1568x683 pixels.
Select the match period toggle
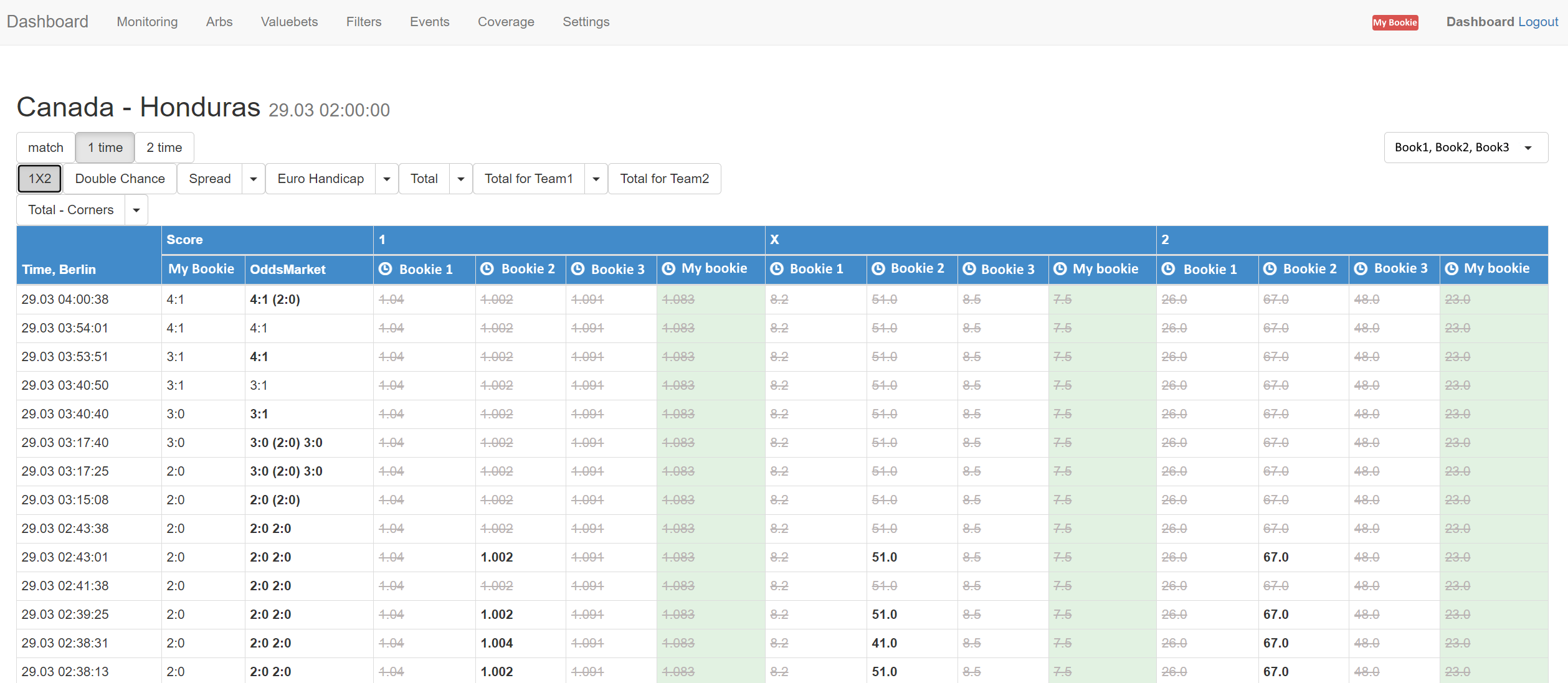[45, 148]
